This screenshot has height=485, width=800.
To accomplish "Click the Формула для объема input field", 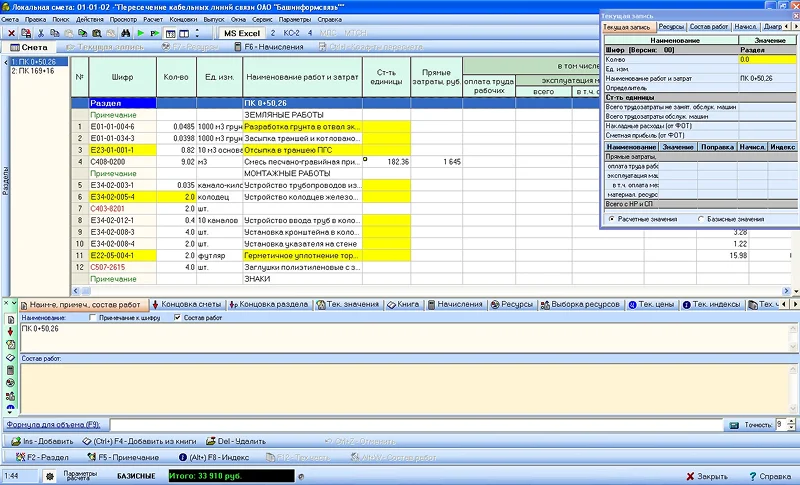I will (400, 425).
